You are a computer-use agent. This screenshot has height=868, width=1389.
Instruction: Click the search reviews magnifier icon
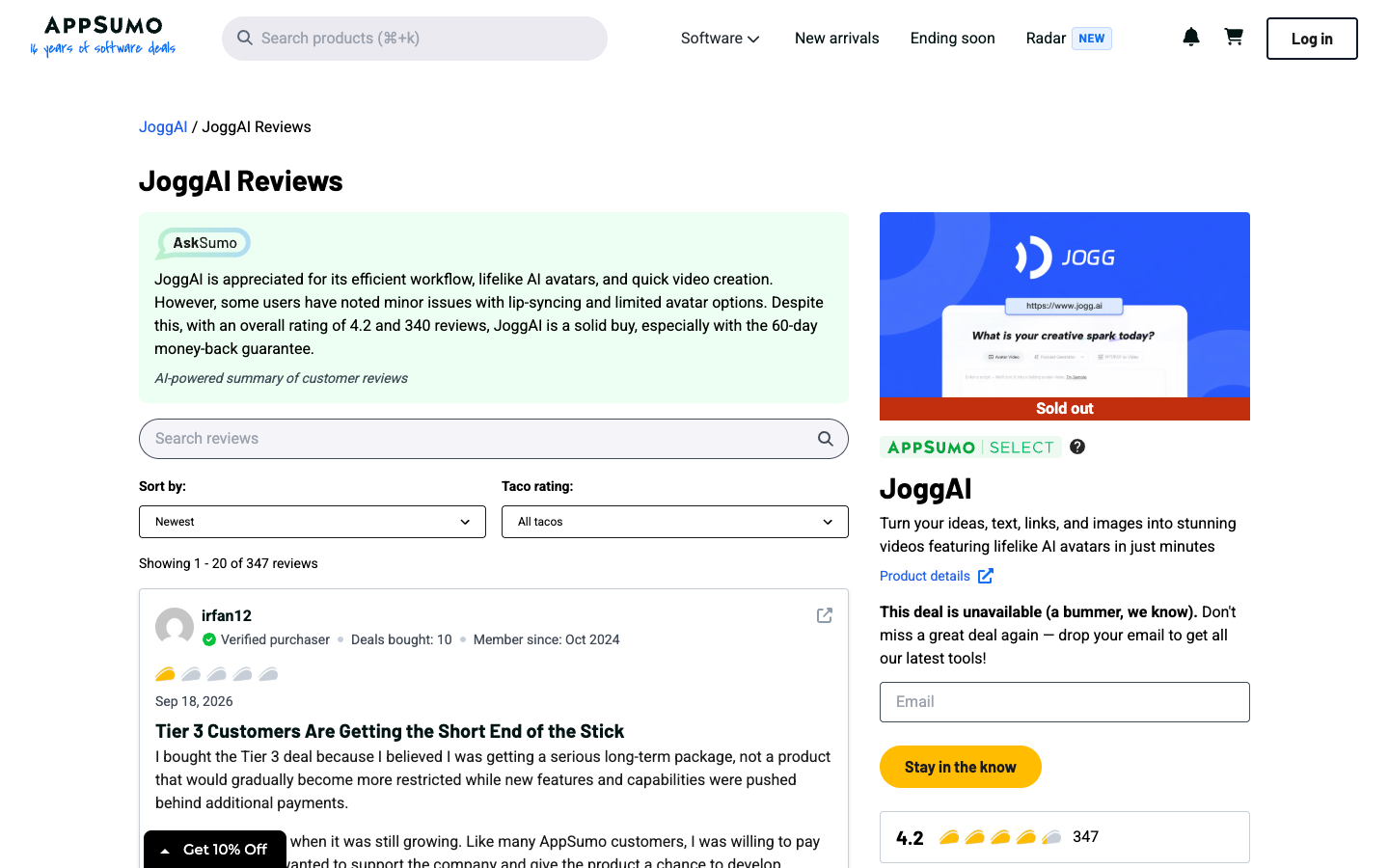pyautogui.click(x=826, y=439)
